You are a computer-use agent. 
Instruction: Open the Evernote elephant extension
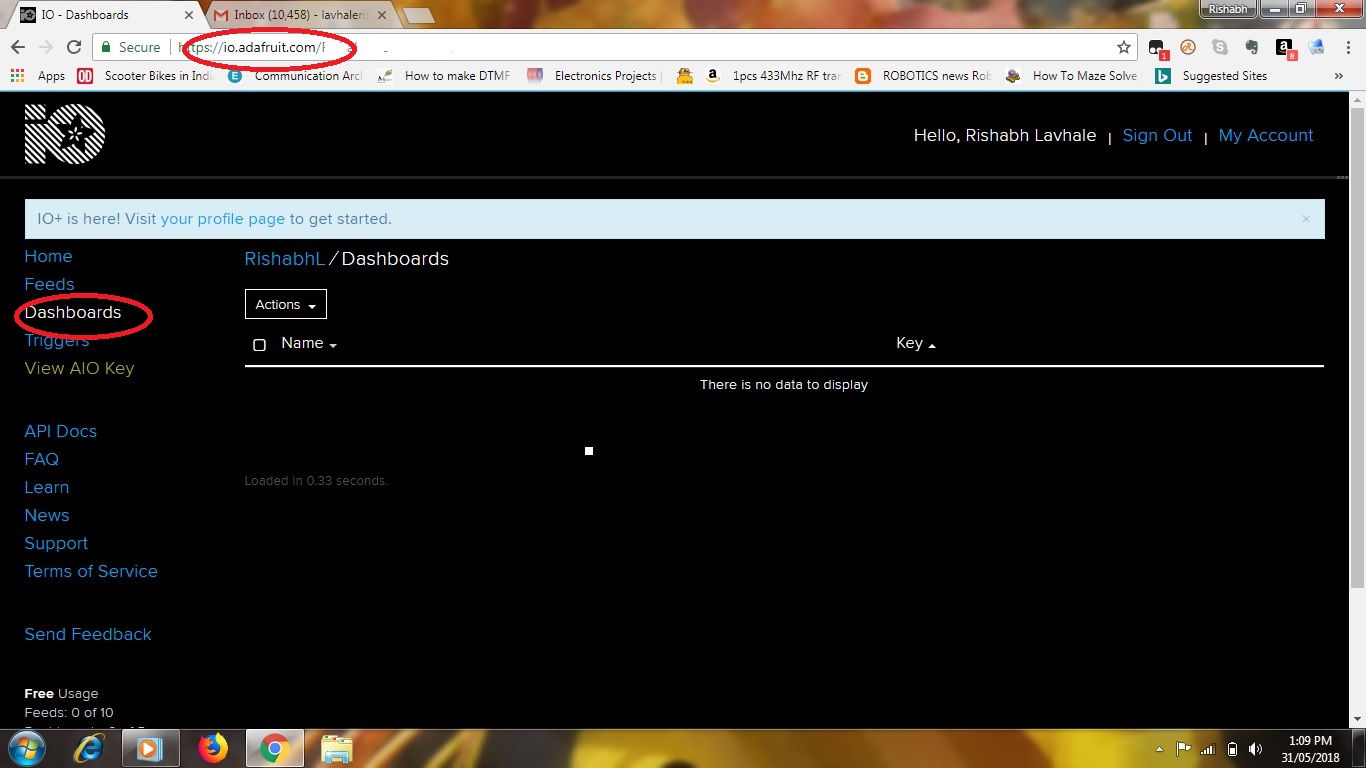pyautogui.click(x=1251, y=47)
